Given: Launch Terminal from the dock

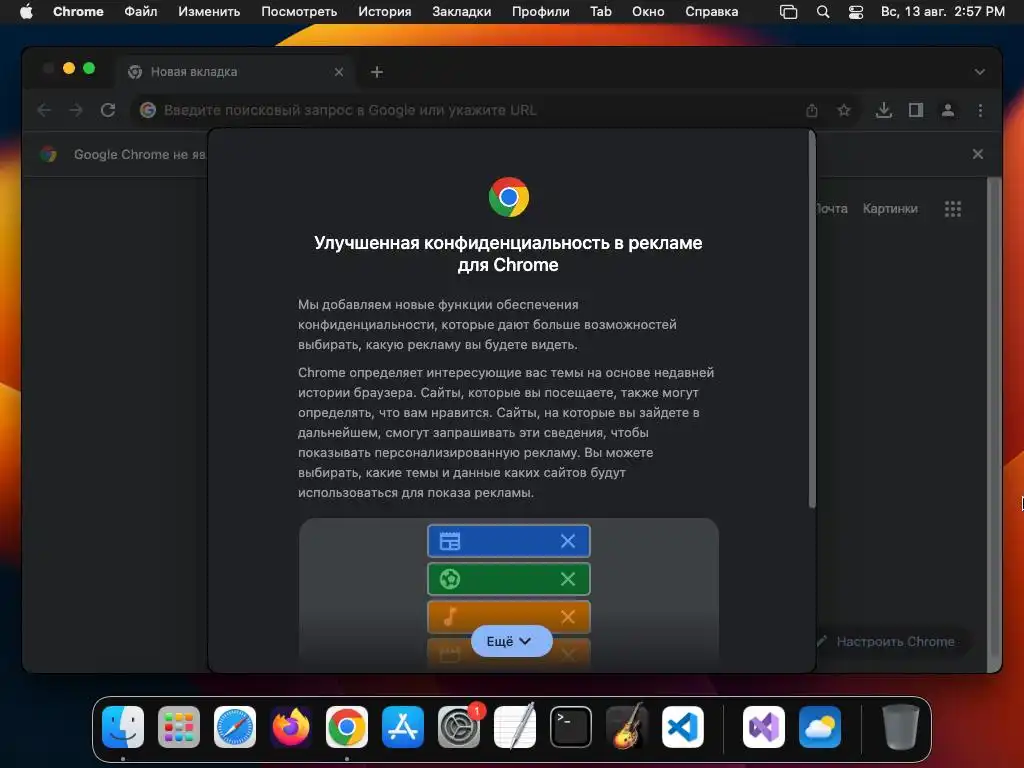Looking at the screenshot, I should [571, 727].
